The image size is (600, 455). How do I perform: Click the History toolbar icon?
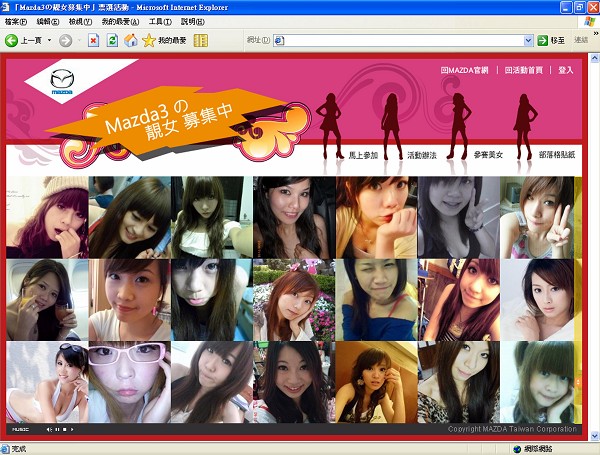pos(201,40)
